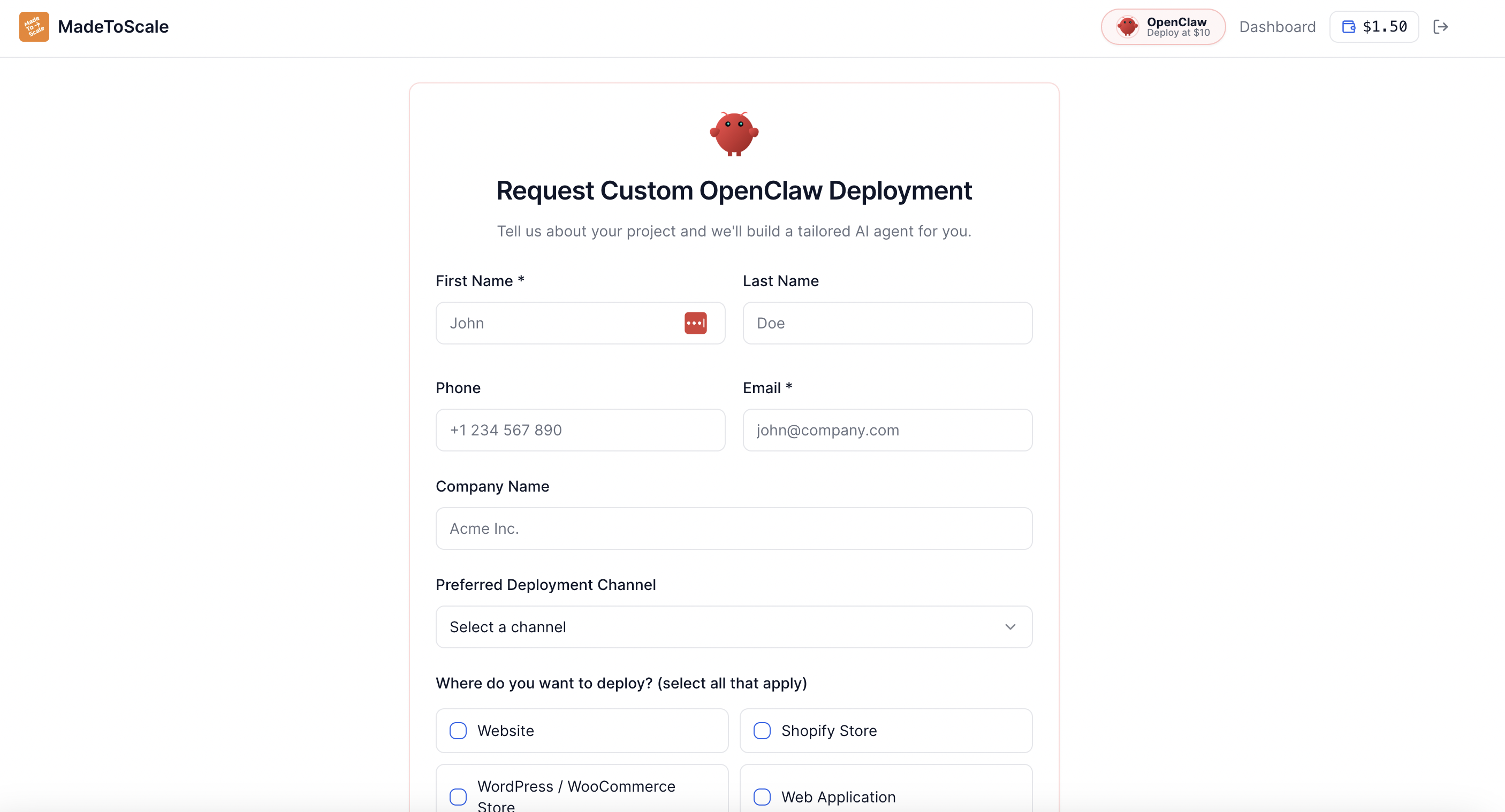Image resolution: width=1505 pixels, height=812 pixels.
Task: Check the Web Application checkbox
Action: (x=762, y=796)
